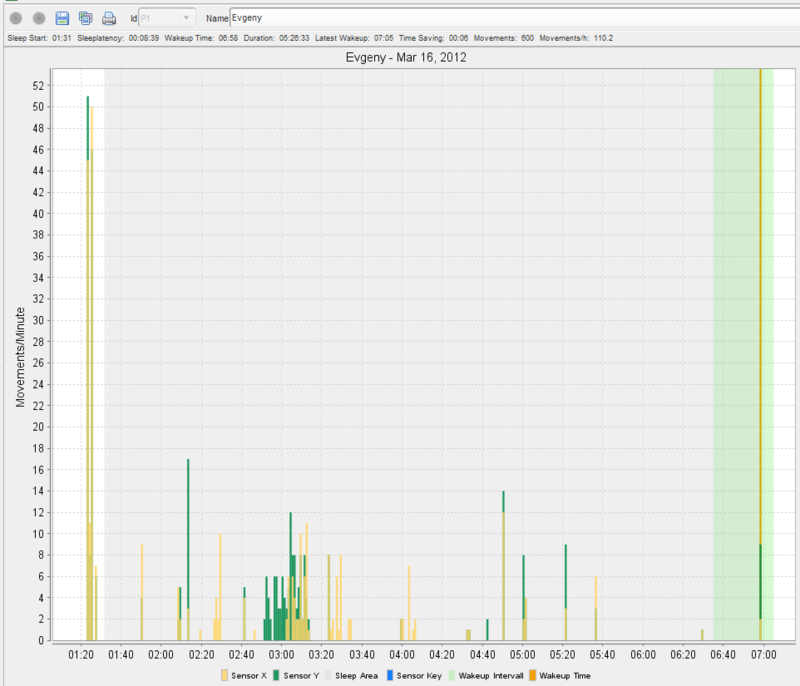Click the Name field containing Evgeny
The width and height of the screenshot is (800, 686).
tap(514, 18)
